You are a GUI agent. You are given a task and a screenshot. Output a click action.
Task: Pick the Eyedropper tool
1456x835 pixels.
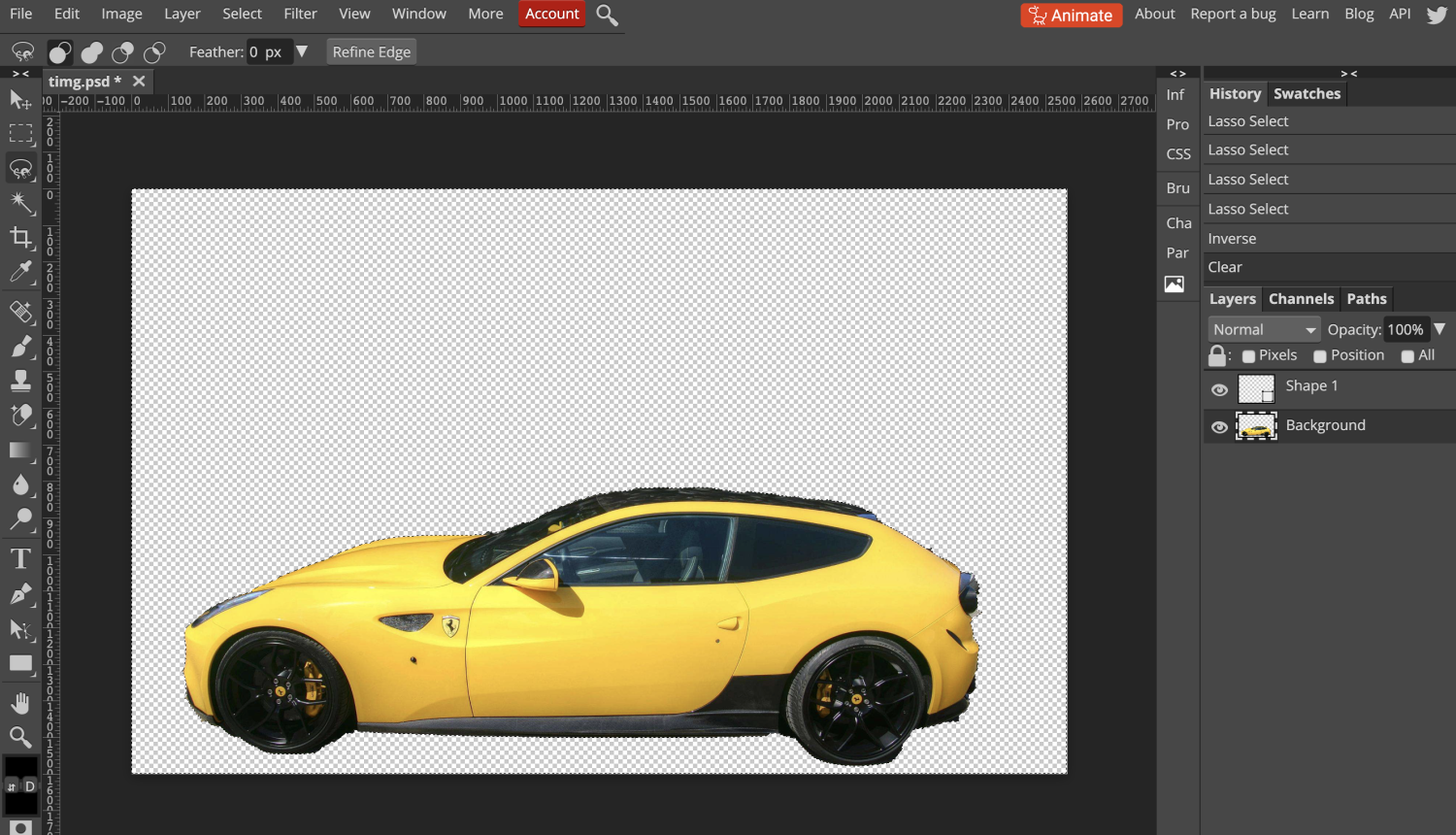20,273
